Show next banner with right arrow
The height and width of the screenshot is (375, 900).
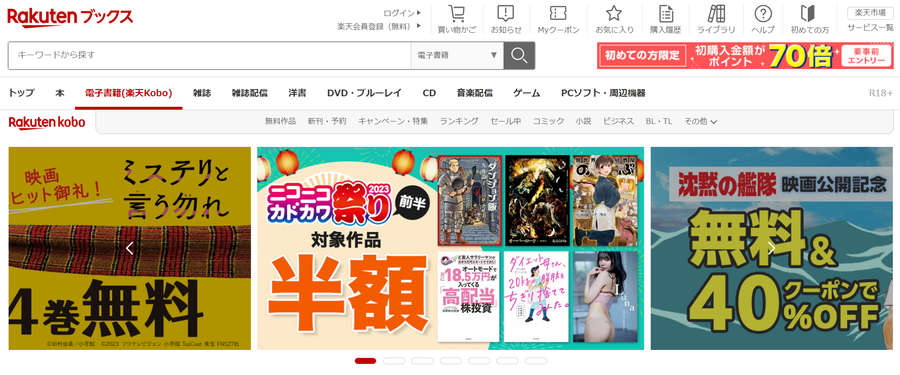click(x=771, y=248)
